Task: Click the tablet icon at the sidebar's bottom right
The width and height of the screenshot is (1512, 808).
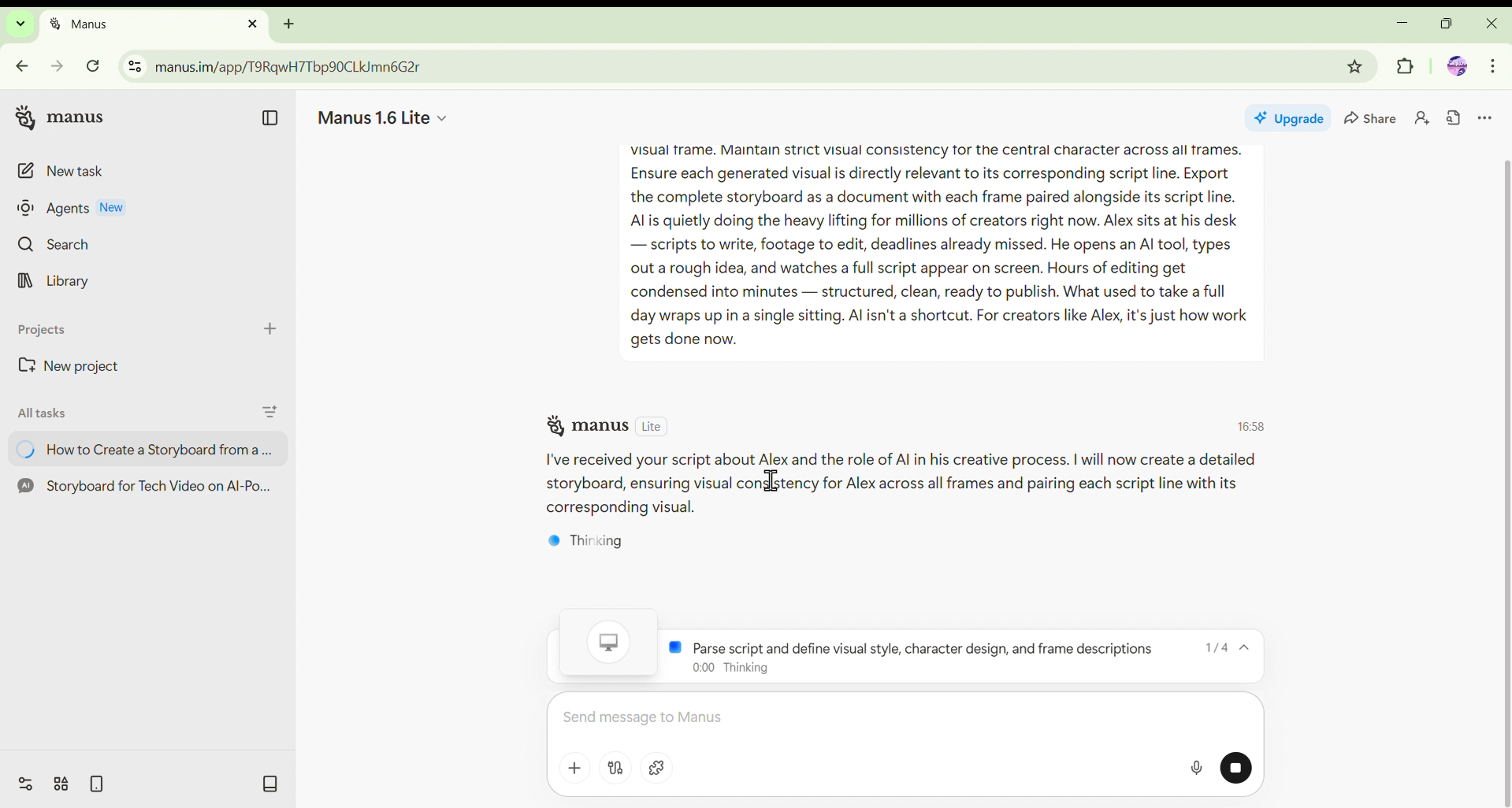Action: pyautogui.click(x=269, y=784)
